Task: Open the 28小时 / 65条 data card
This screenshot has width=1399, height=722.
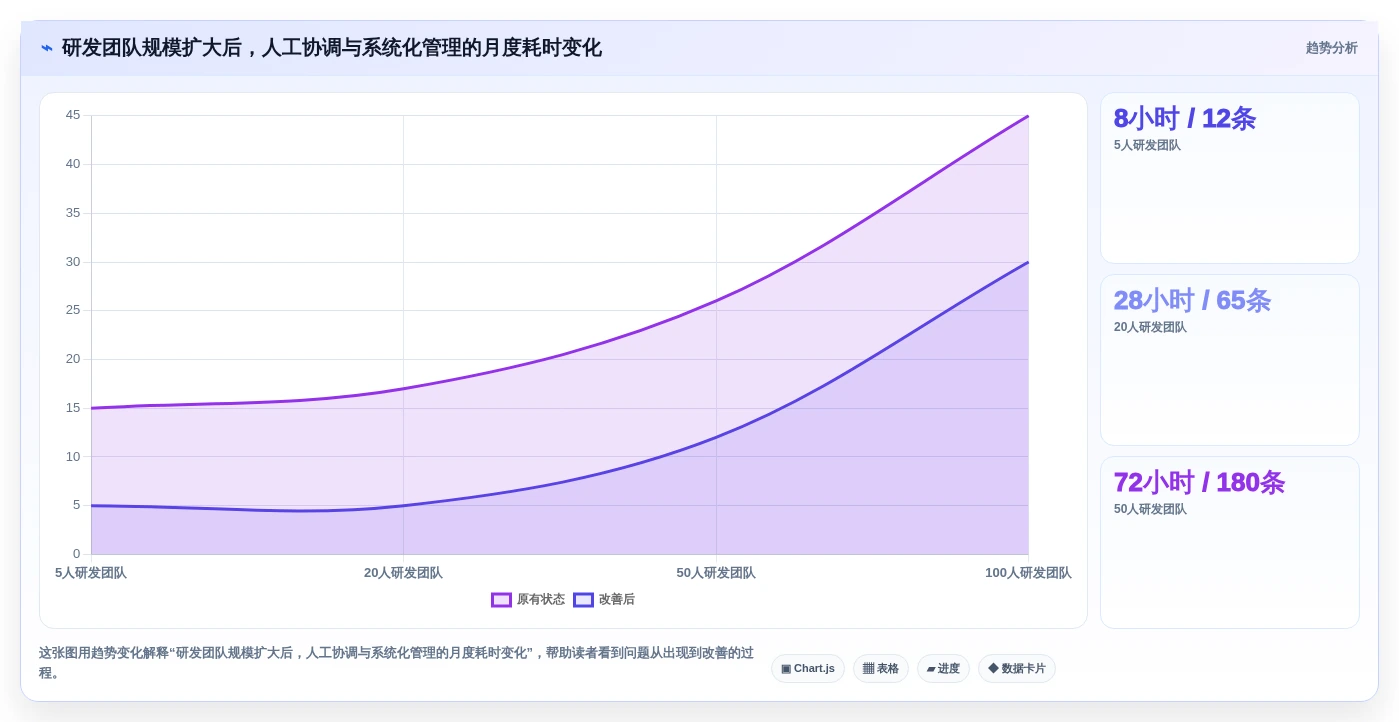Action: pos(1230,360)
